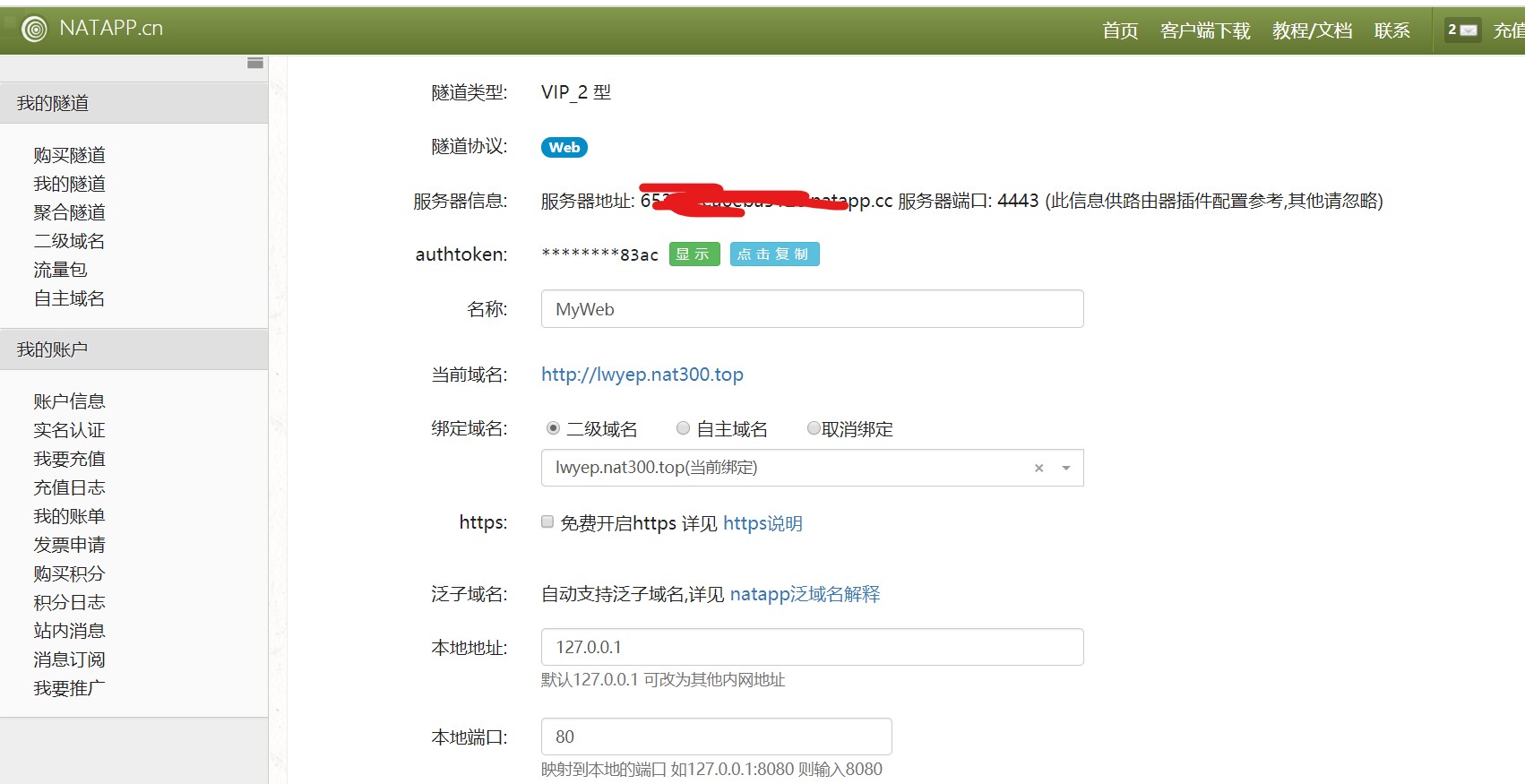Select the 自主域名 radio option
1525x784 pixels.
683,428
